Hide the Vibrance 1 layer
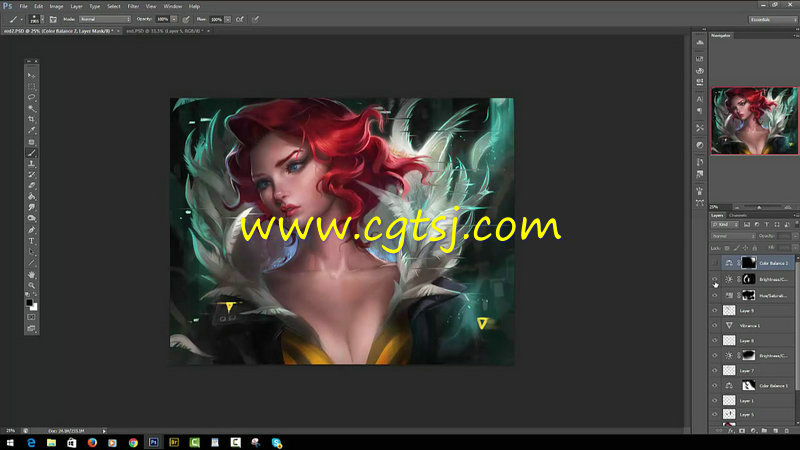This screenshot has width=800, height=450. pyautogui.click(x=715, y=325)
